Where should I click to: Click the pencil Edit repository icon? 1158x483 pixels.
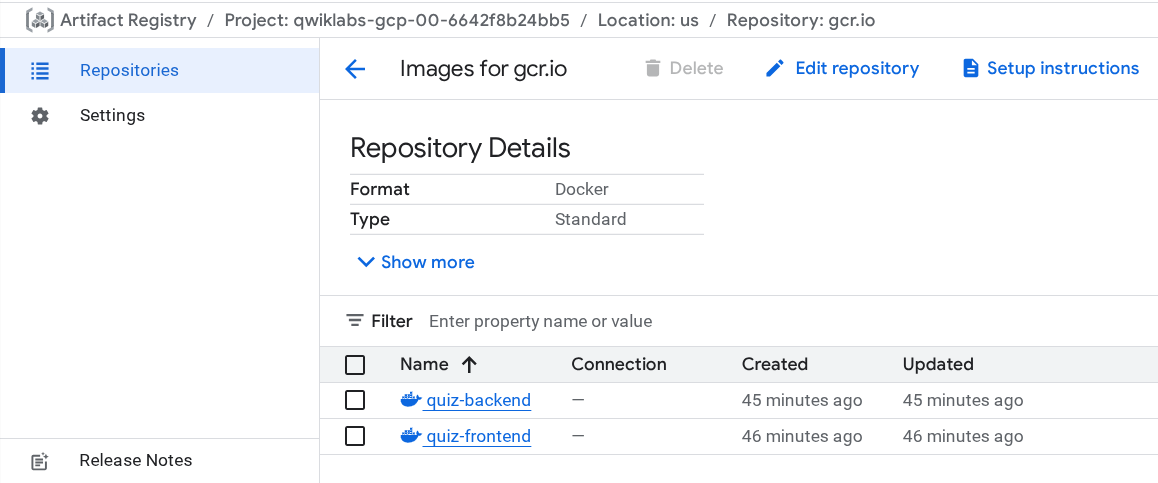774,69
